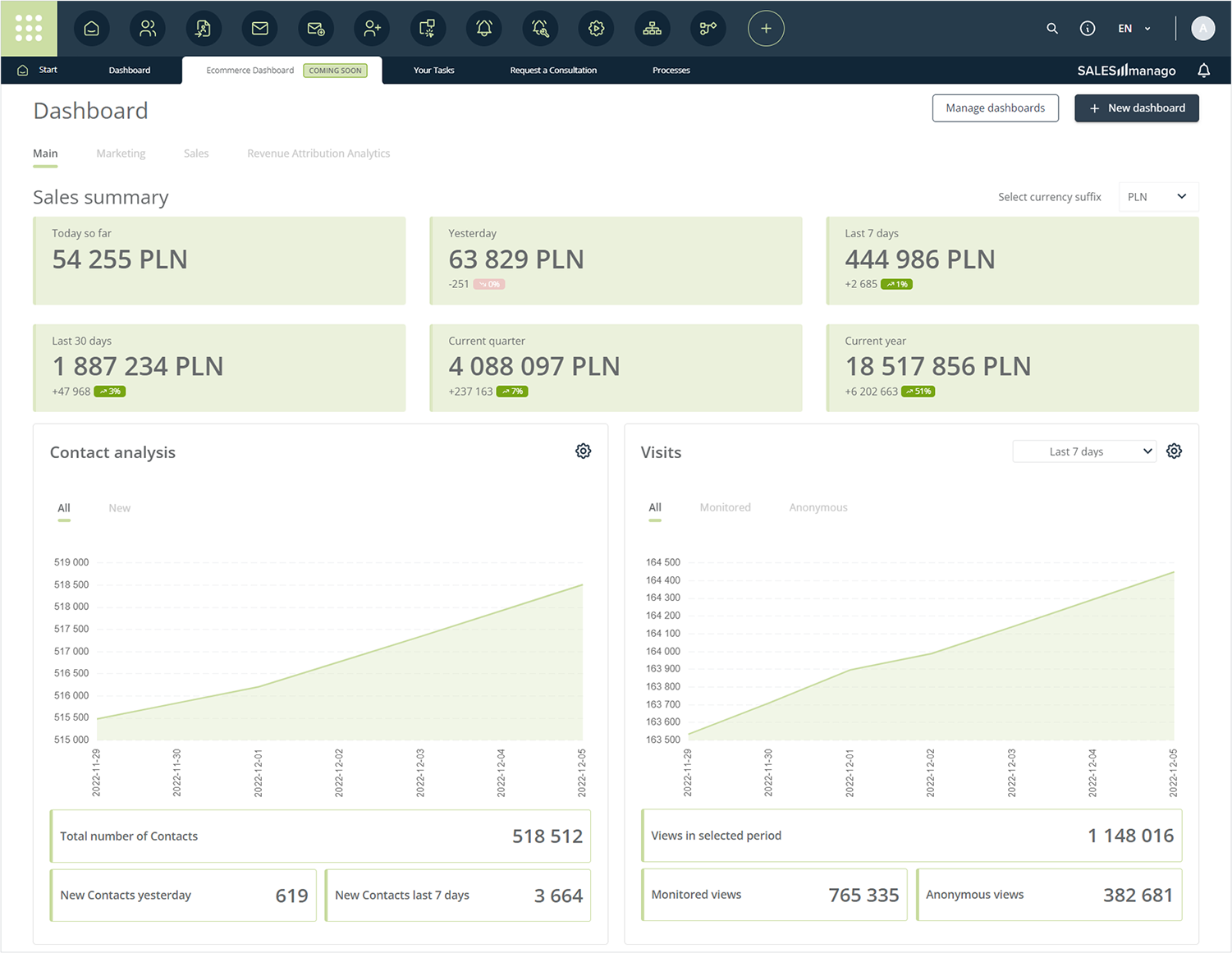Click the COMING SOON badge

pyautogui.click(x=335, y=71)
